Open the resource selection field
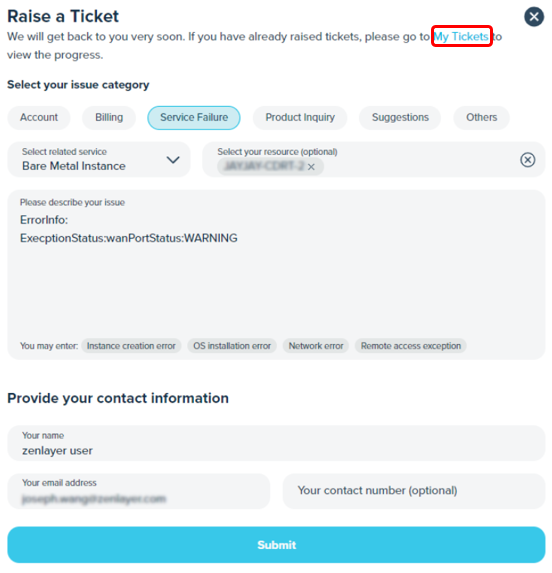 (x=374, y=160)
